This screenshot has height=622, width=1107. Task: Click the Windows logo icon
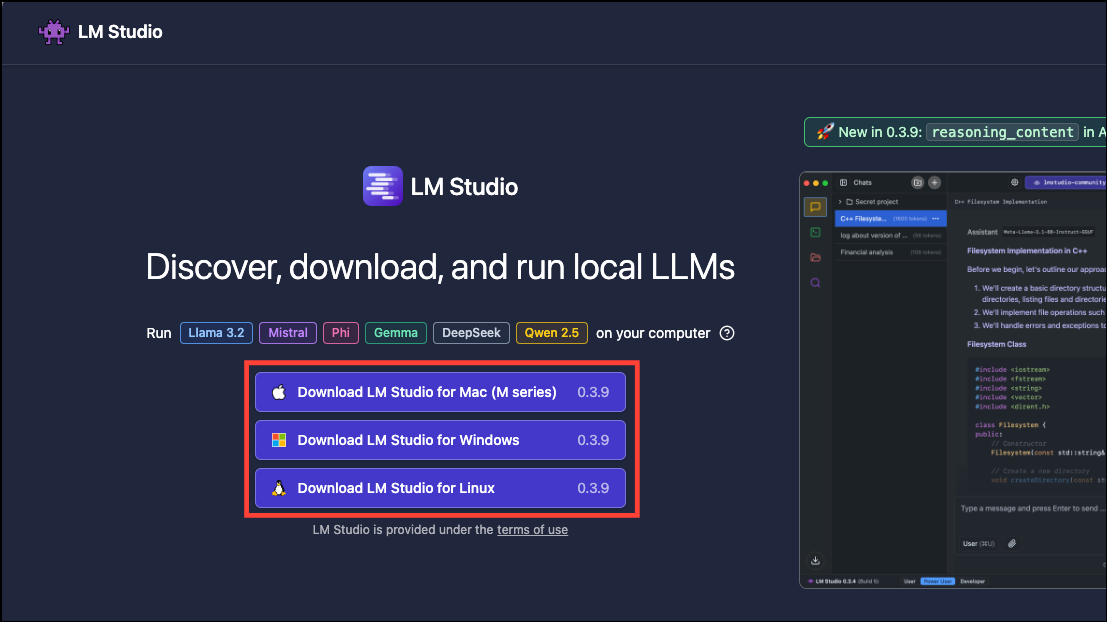[279, 440]
